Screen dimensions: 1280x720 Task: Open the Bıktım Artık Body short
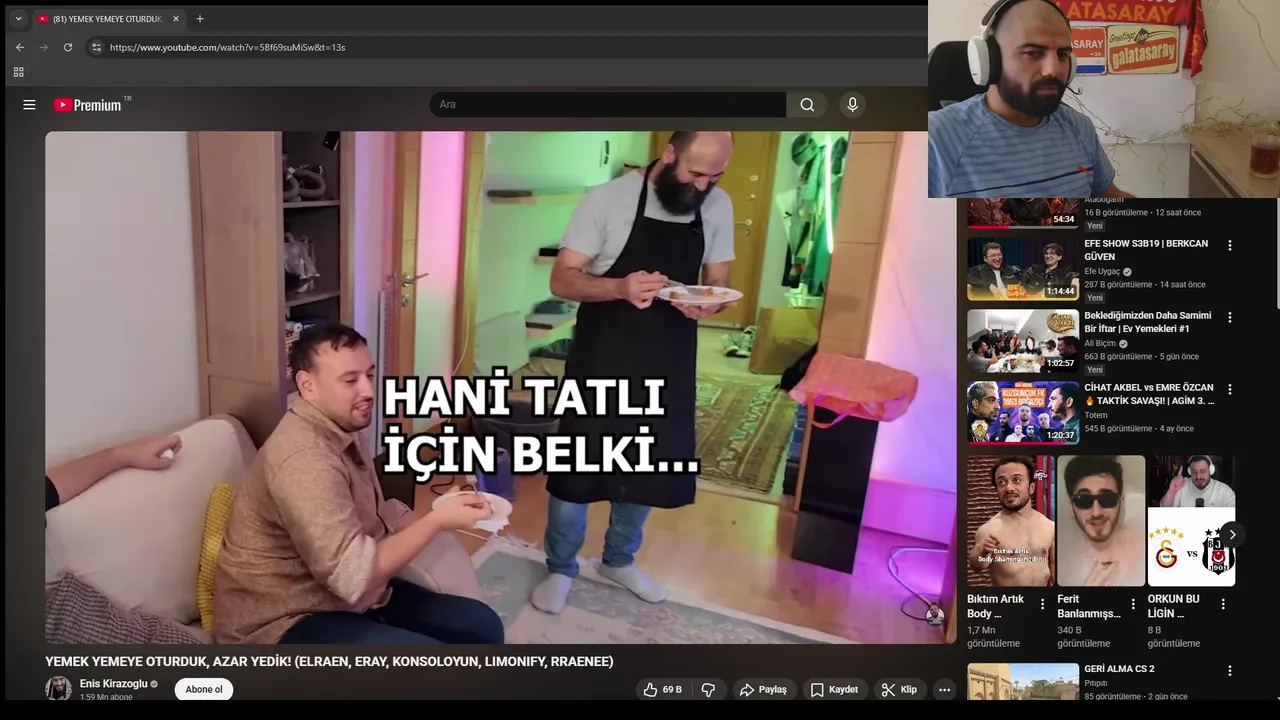1011,521
